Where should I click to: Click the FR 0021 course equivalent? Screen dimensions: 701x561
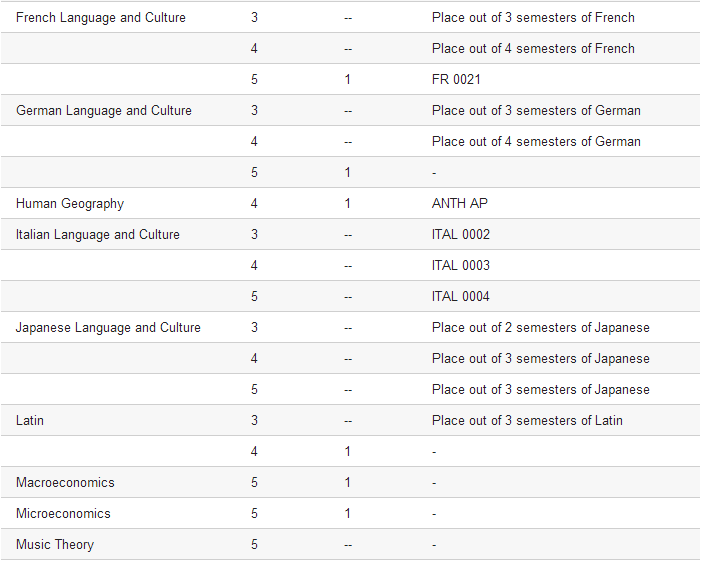click(457, 79)
